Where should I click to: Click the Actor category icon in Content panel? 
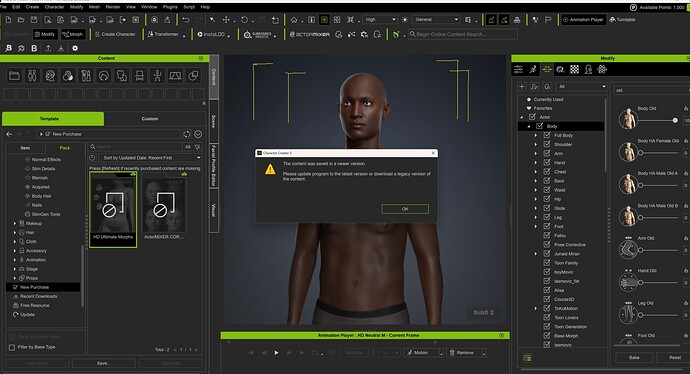pyautogui.click(x=32, y=76)
